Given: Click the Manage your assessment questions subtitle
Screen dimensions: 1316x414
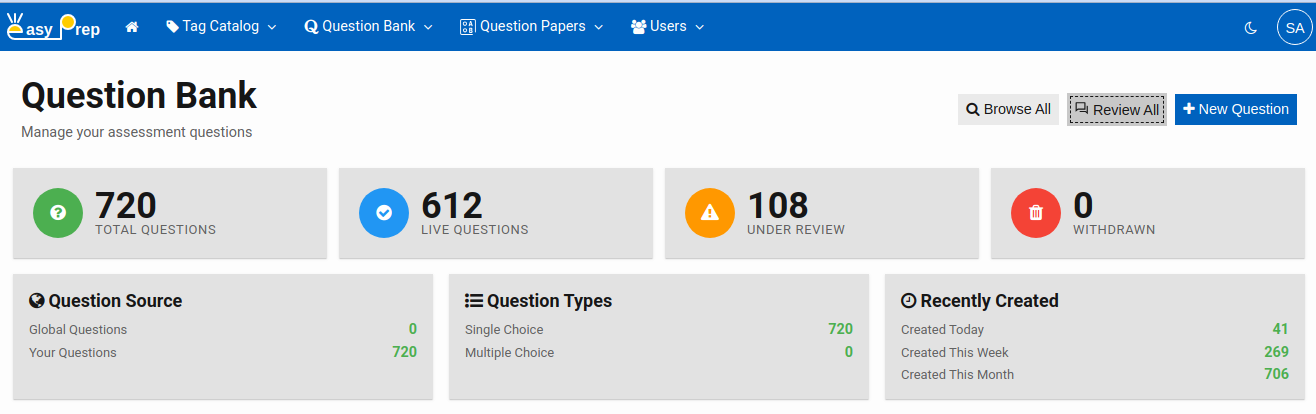Looking at the screenshot, I should point(136,132).
